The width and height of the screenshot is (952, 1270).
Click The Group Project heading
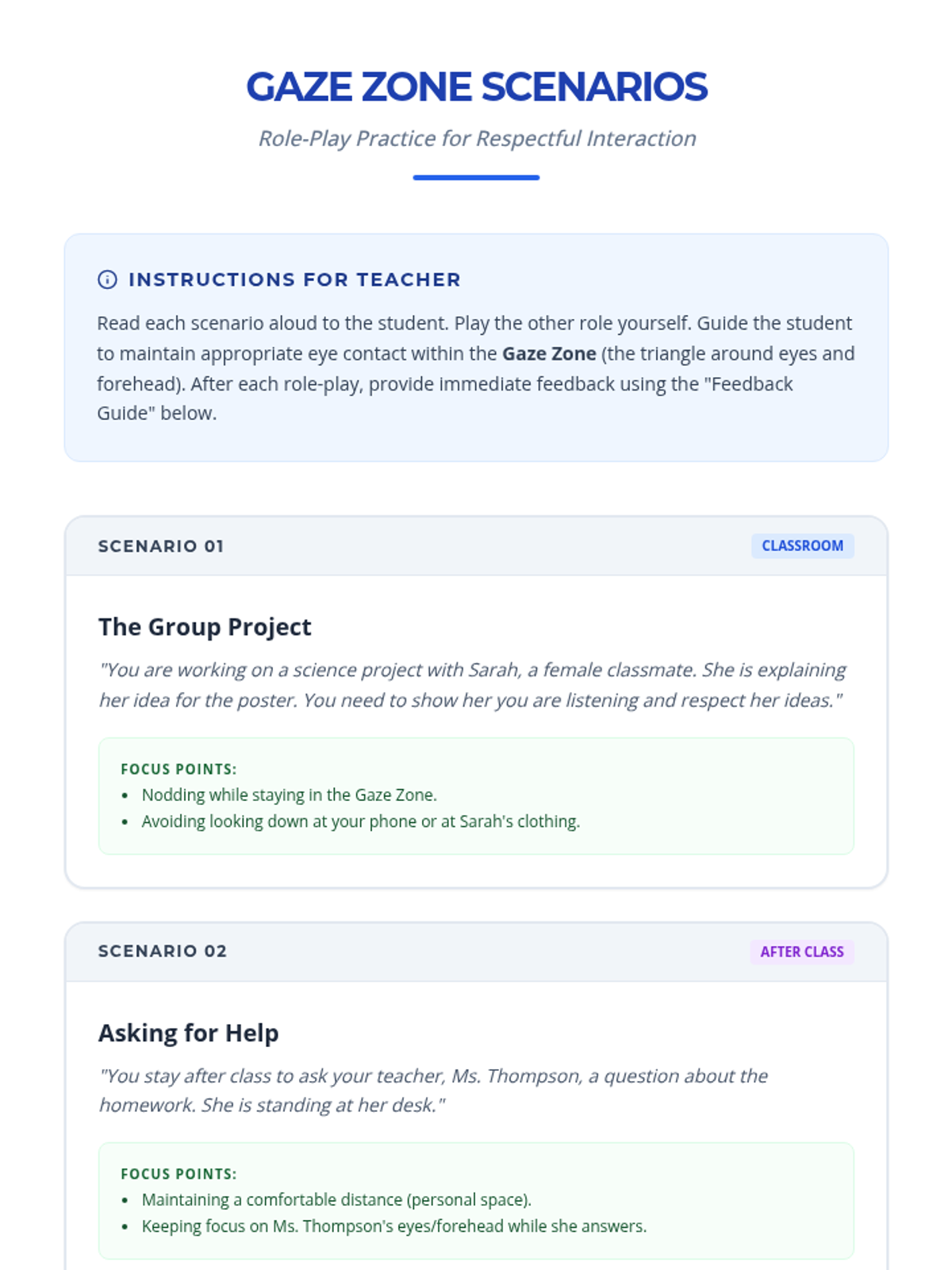pyautogui.click(x=205, y=627)
